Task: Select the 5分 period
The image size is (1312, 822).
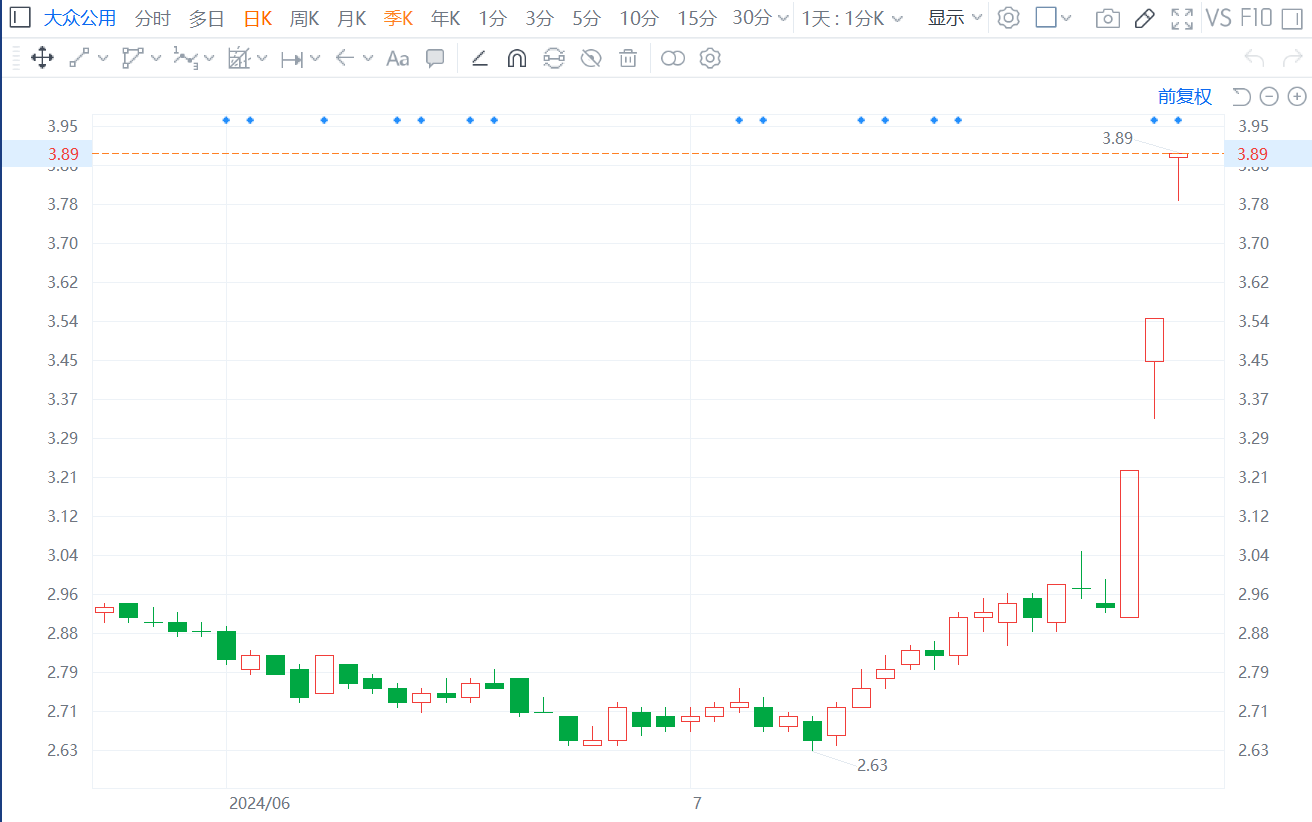Action: 587,18
